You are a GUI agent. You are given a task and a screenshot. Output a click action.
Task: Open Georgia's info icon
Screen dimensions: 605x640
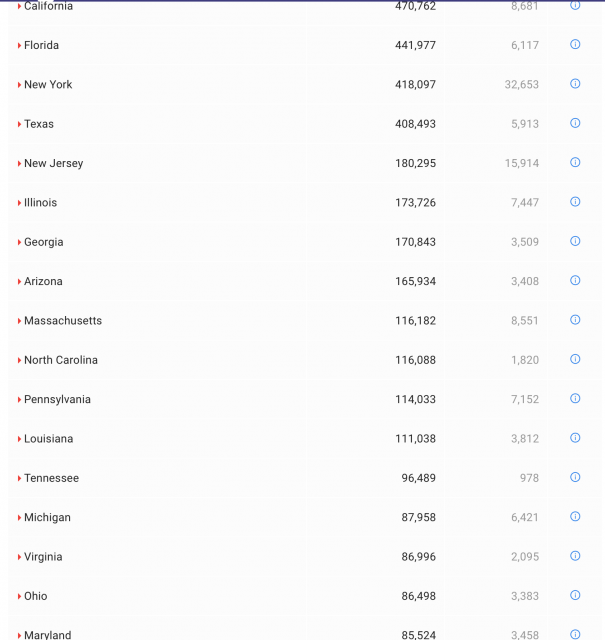[x=575, y=241]
